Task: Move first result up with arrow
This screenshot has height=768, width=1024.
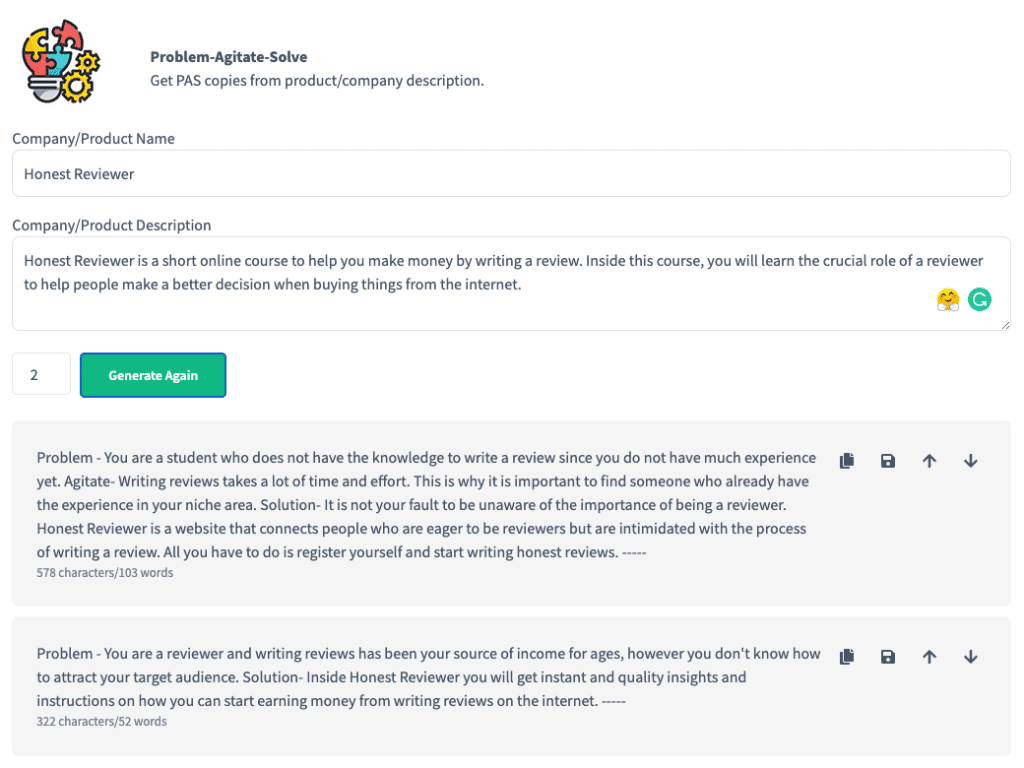Action: click(x=929, y=461)
